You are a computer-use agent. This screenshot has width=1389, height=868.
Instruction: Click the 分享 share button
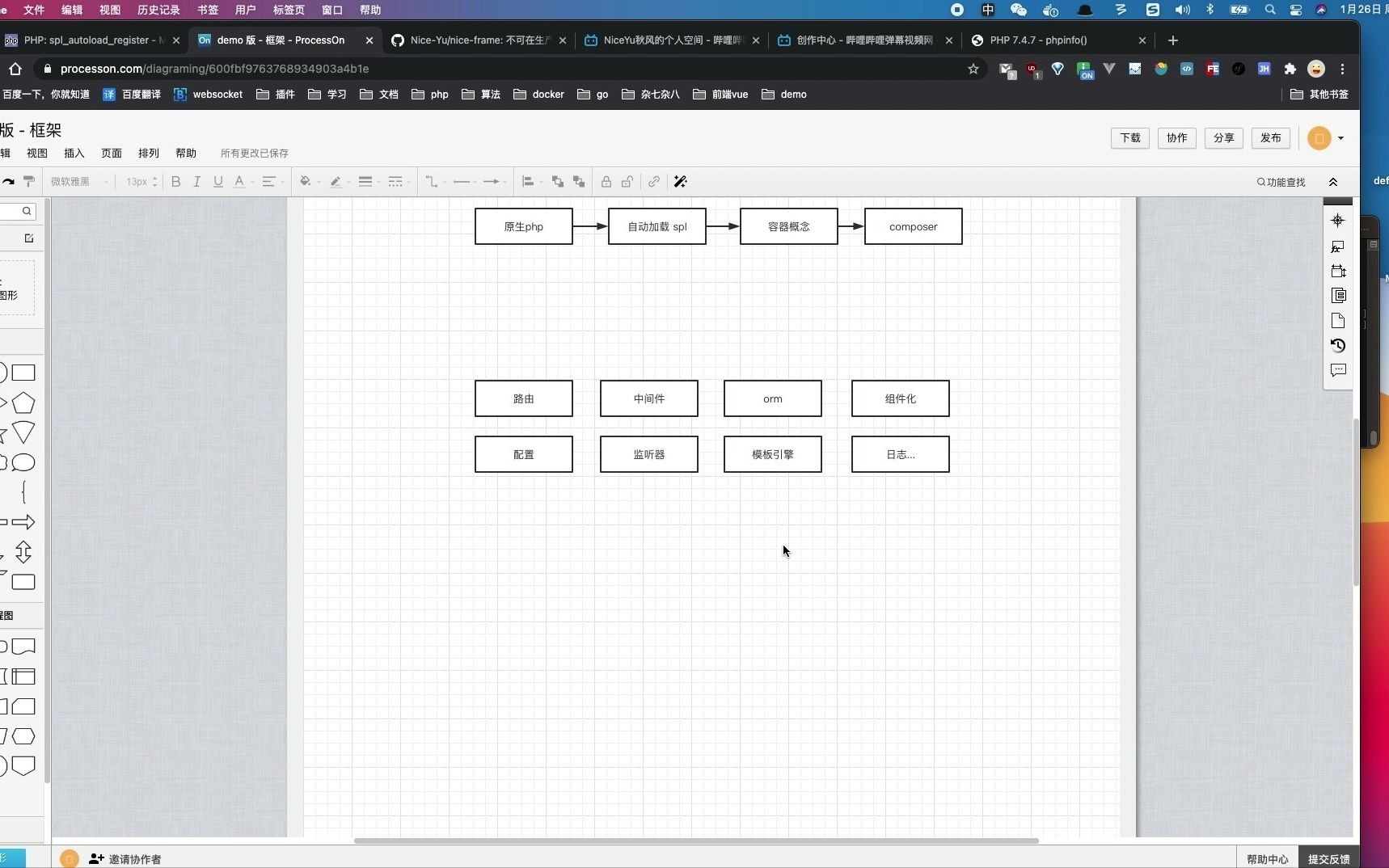[1224, 138]
